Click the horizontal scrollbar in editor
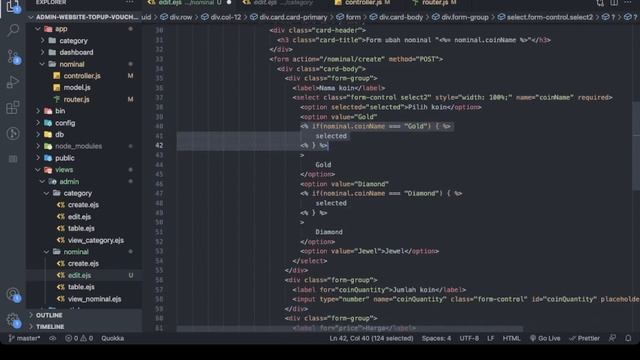640x360 pixels. pos(350,329)
